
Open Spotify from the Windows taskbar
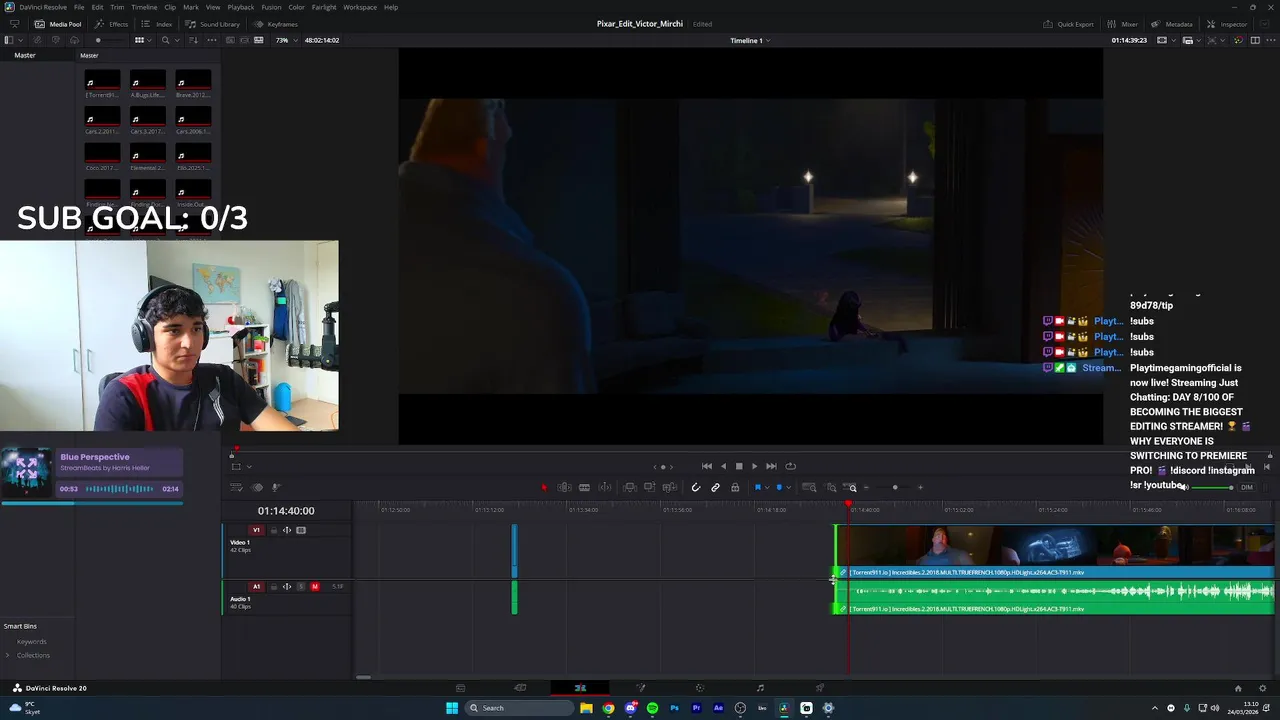(652, 708)
